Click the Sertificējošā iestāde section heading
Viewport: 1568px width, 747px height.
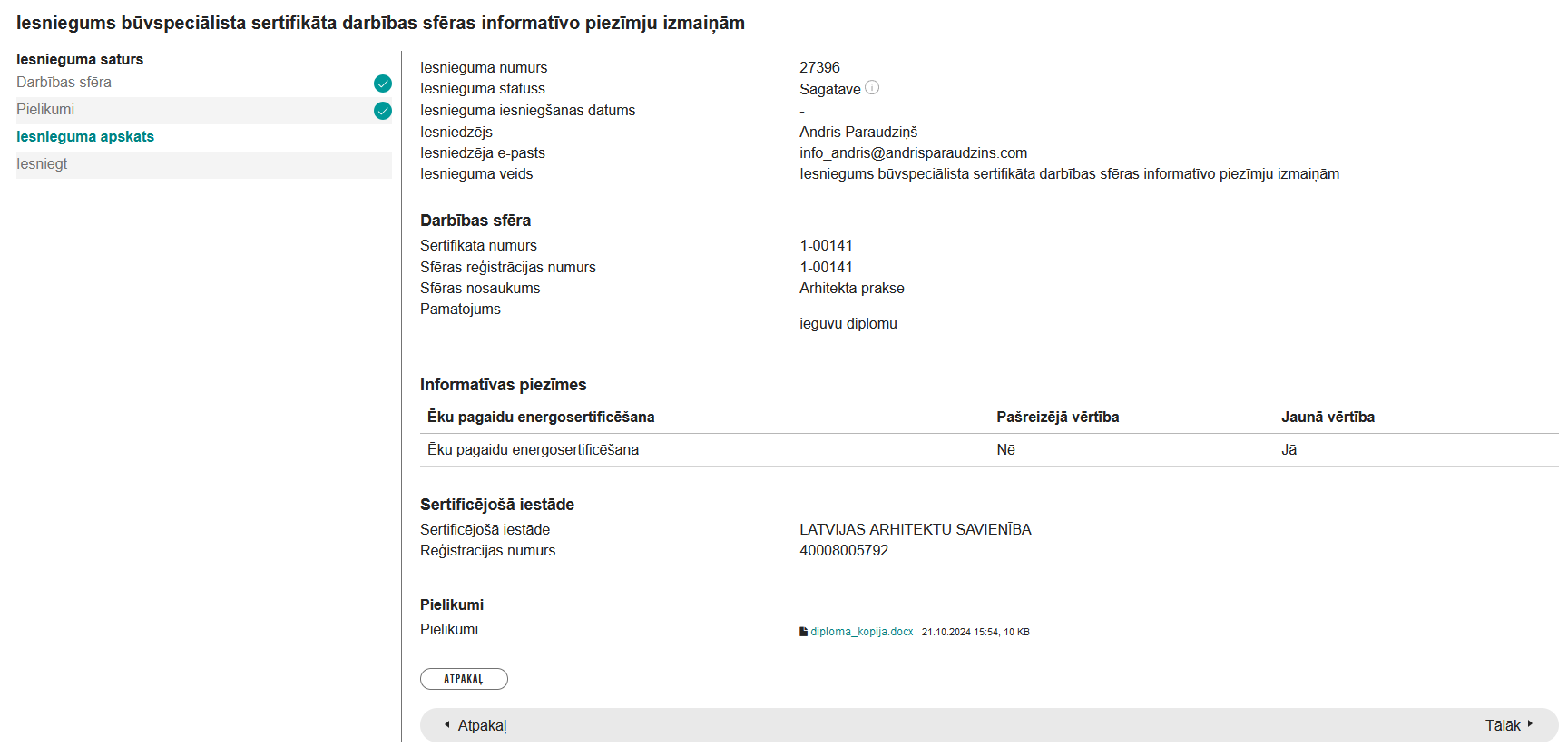tap(496, 505)
